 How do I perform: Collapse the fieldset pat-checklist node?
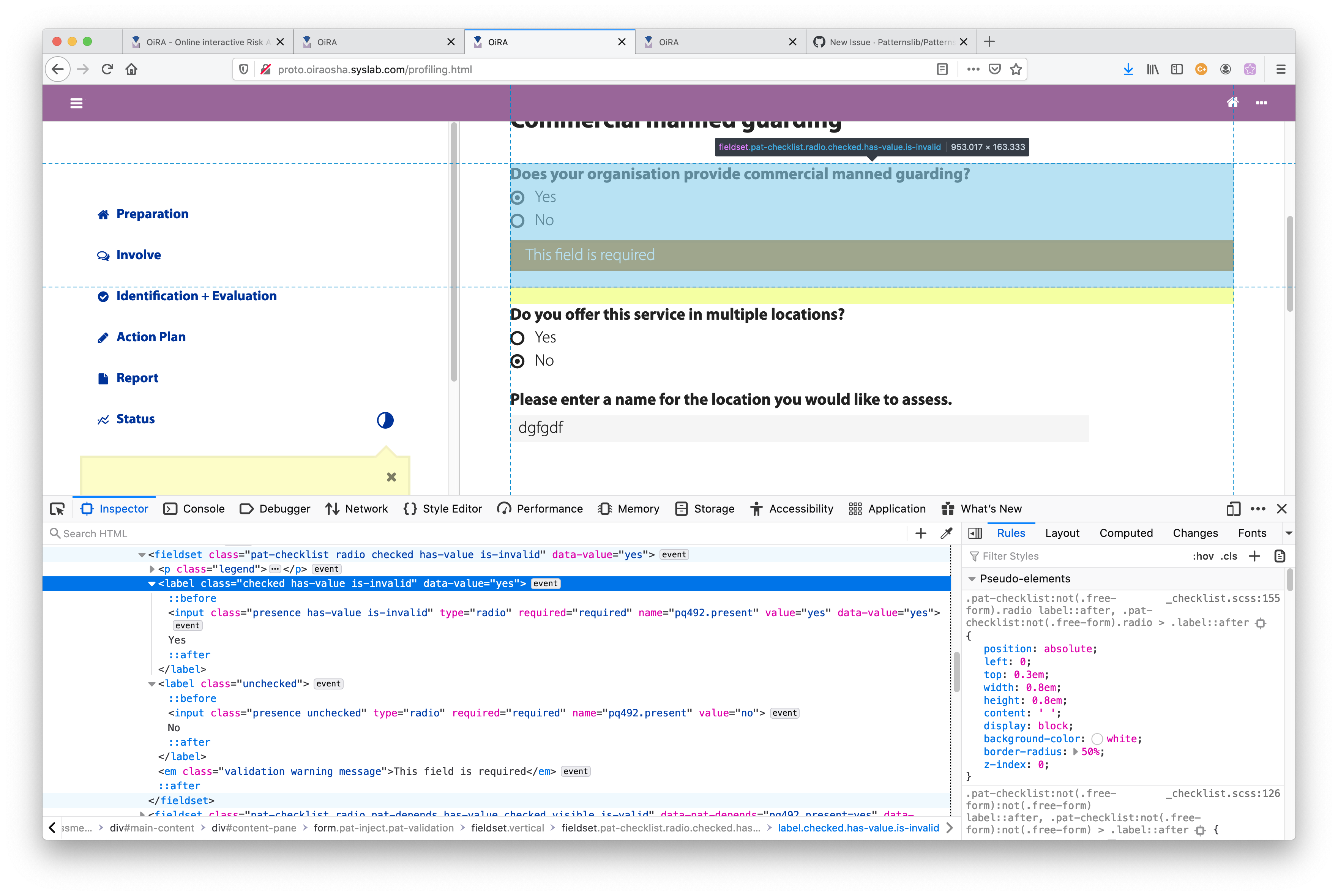click(141, 554)
